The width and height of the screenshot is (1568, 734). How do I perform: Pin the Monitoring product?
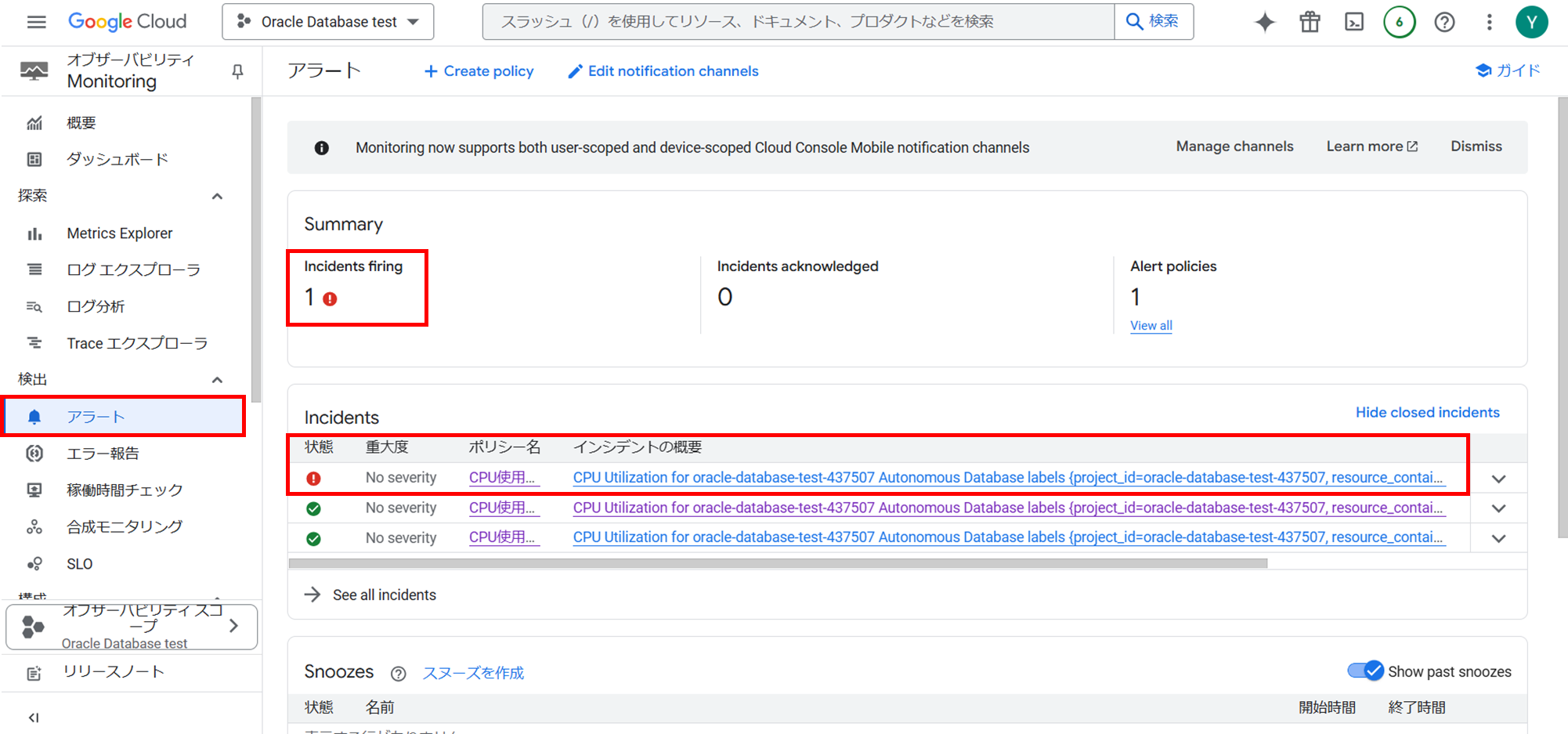click(x=237, y=72)
